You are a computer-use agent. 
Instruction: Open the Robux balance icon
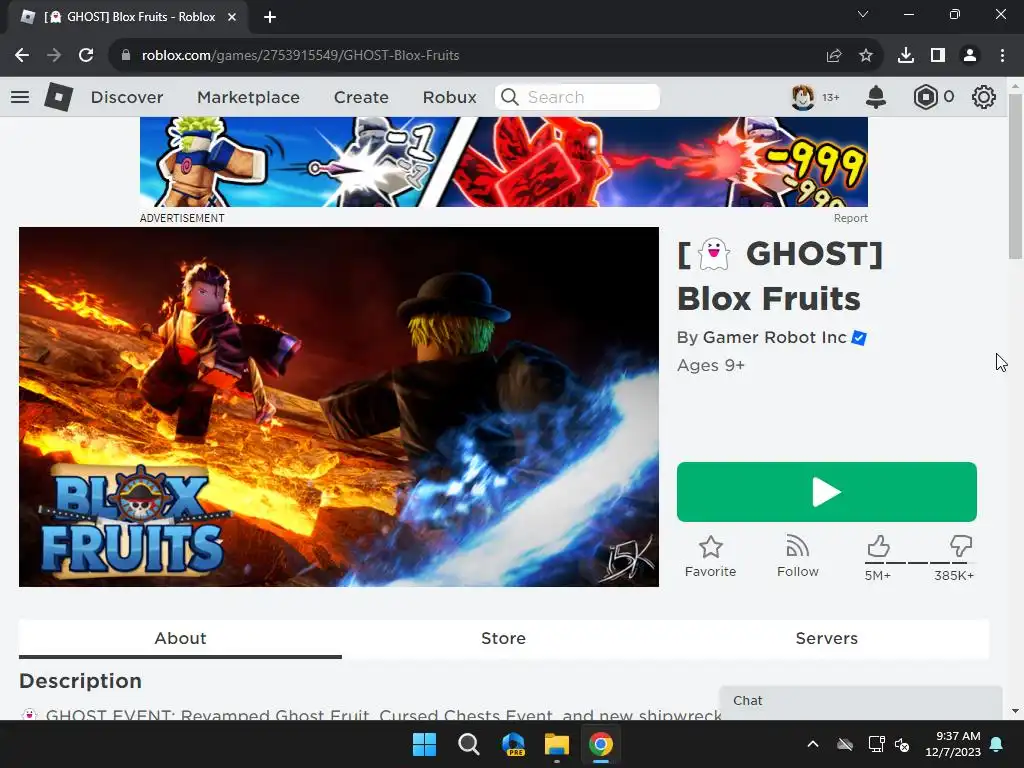[x=925, y=97]
